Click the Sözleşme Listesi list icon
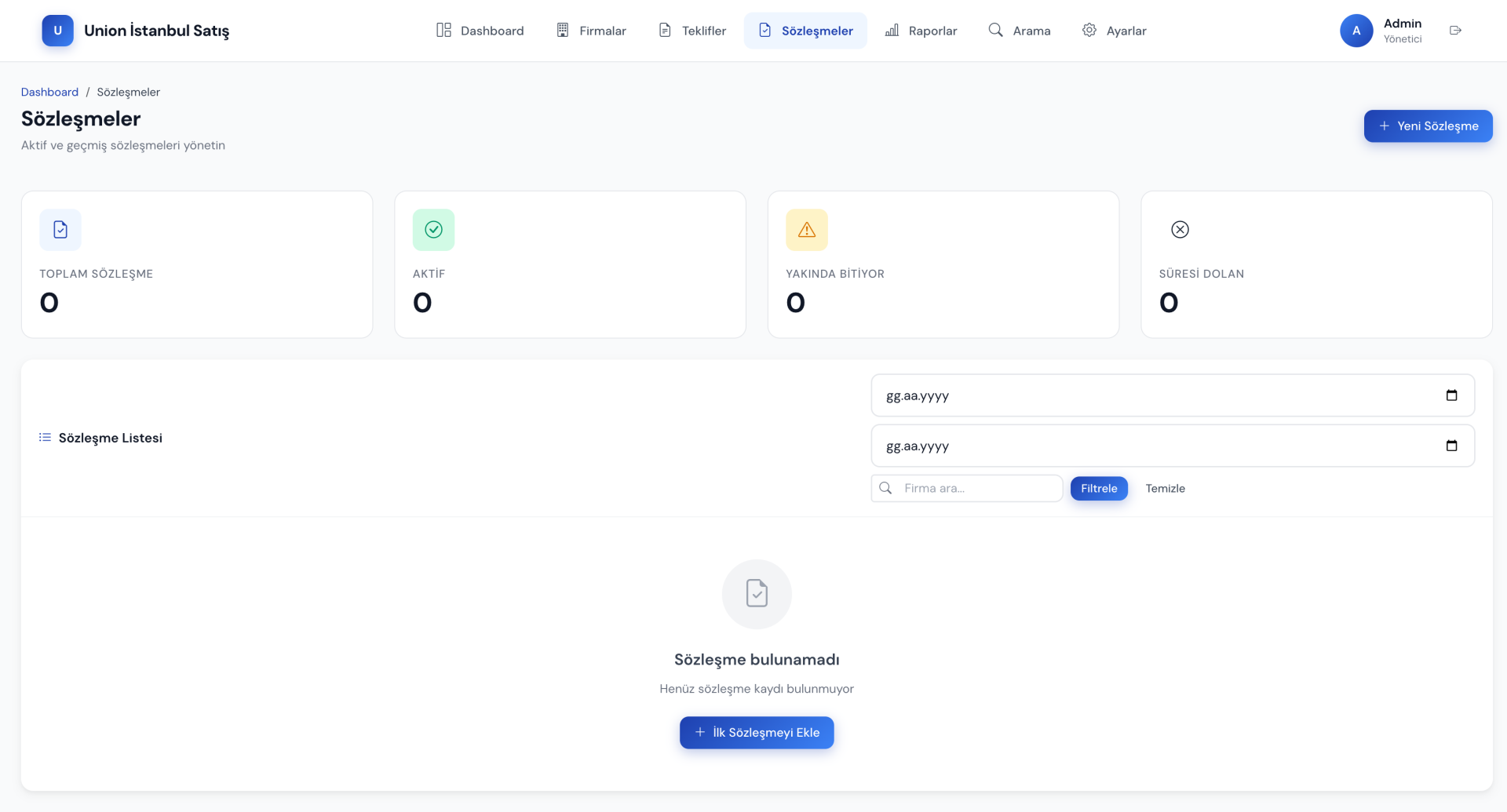 pos(45,438)
